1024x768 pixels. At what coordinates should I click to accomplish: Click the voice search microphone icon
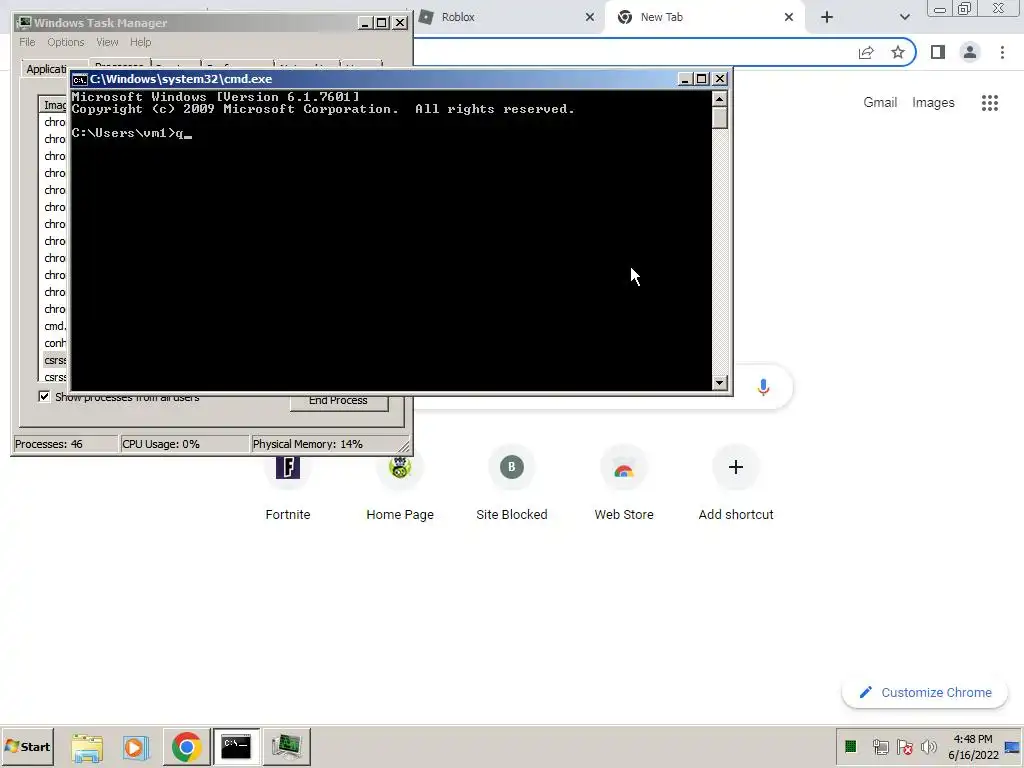click(x=763, y=387)
